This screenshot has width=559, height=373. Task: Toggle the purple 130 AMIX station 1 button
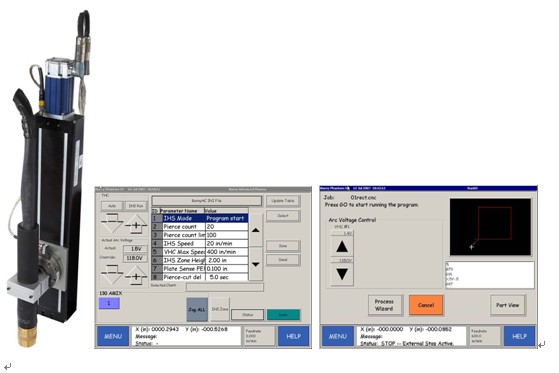pos(109,303)
